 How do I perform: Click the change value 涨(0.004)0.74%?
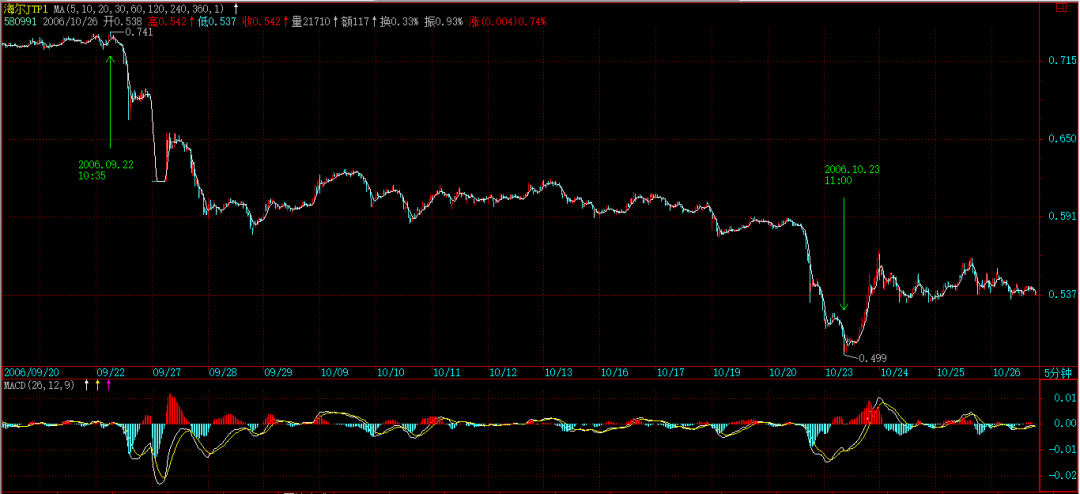[x=508, y=22]
